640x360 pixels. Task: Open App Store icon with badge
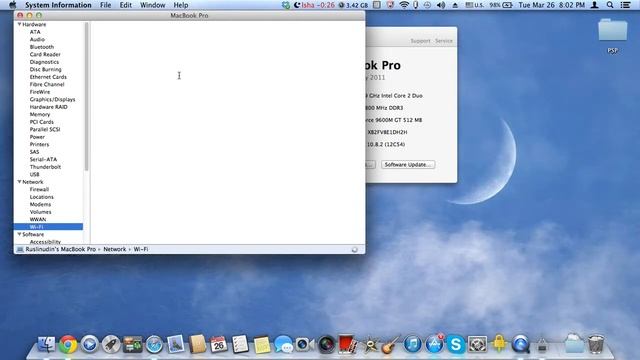click(x=434, y=344)
